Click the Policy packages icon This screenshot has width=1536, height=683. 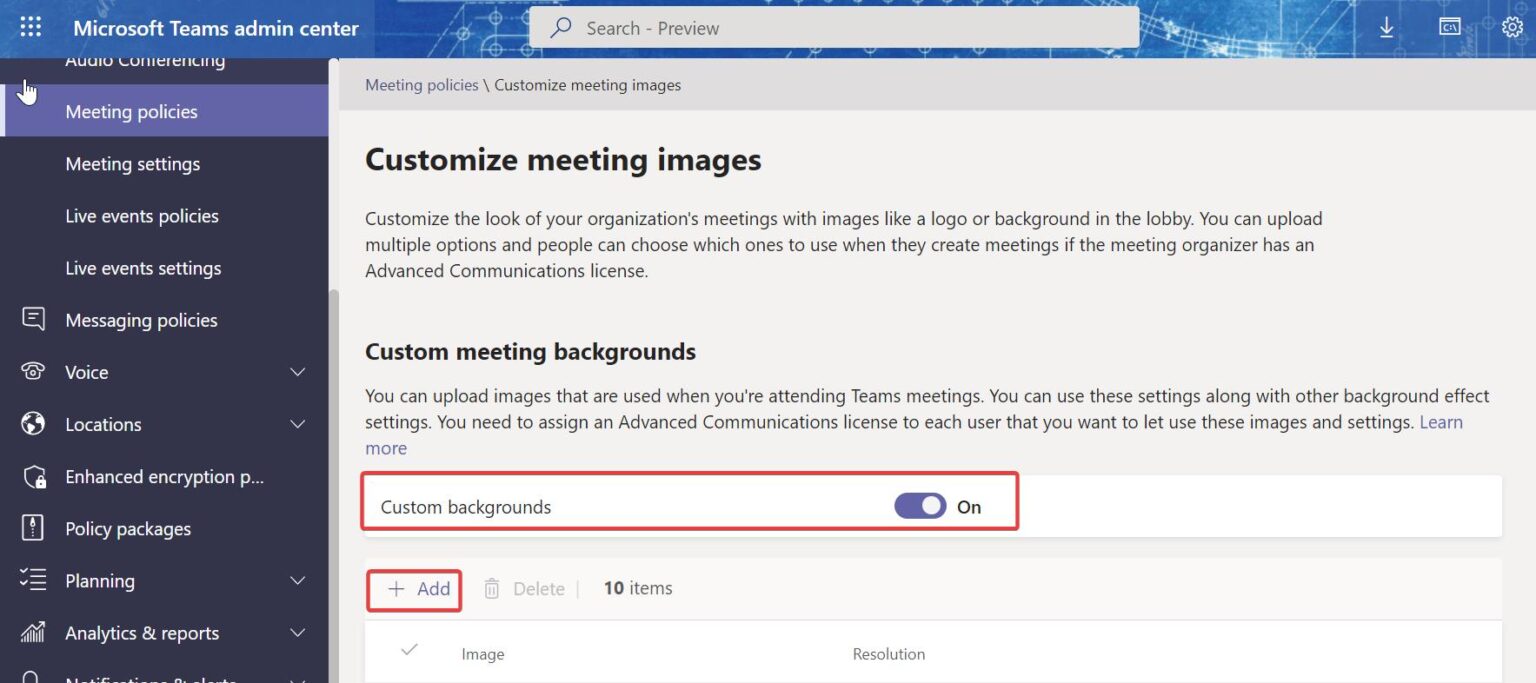(x=33, y=528)
